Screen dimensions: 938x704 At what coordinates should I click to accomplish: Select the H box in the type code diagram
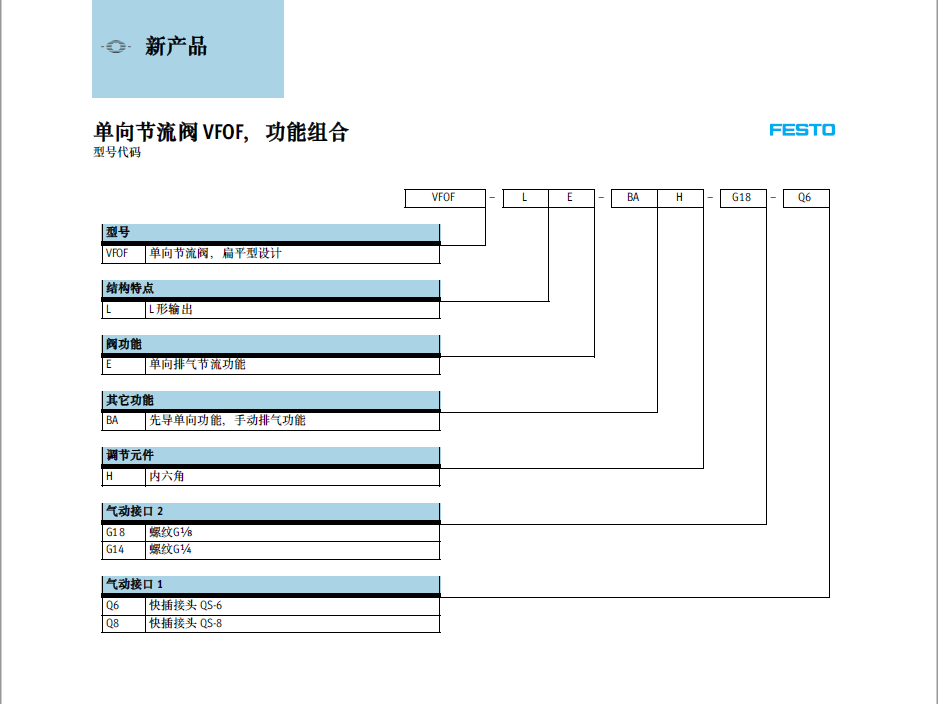click(680, 198)
